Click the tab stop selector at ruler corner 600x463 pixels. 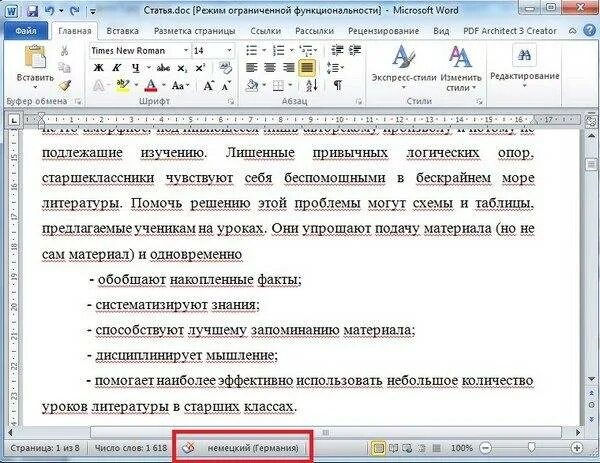14,120
